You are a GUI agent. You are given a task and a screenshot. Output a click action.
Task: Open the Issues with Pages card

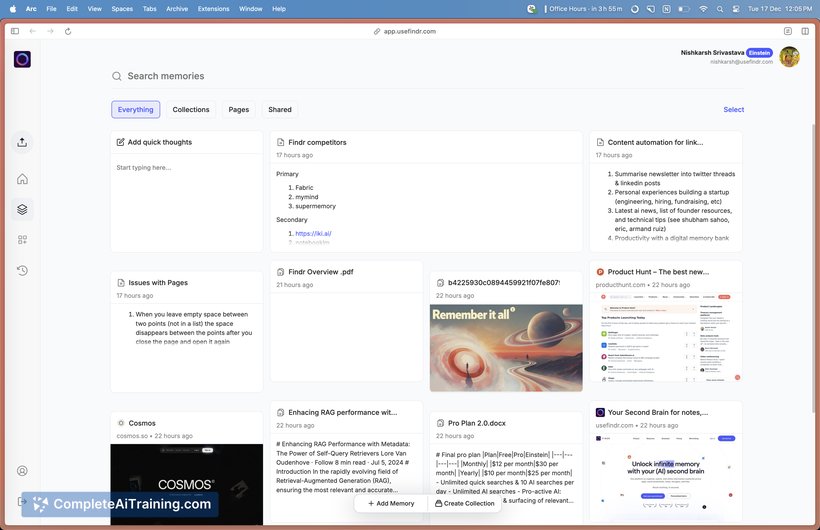click(187, 331)
